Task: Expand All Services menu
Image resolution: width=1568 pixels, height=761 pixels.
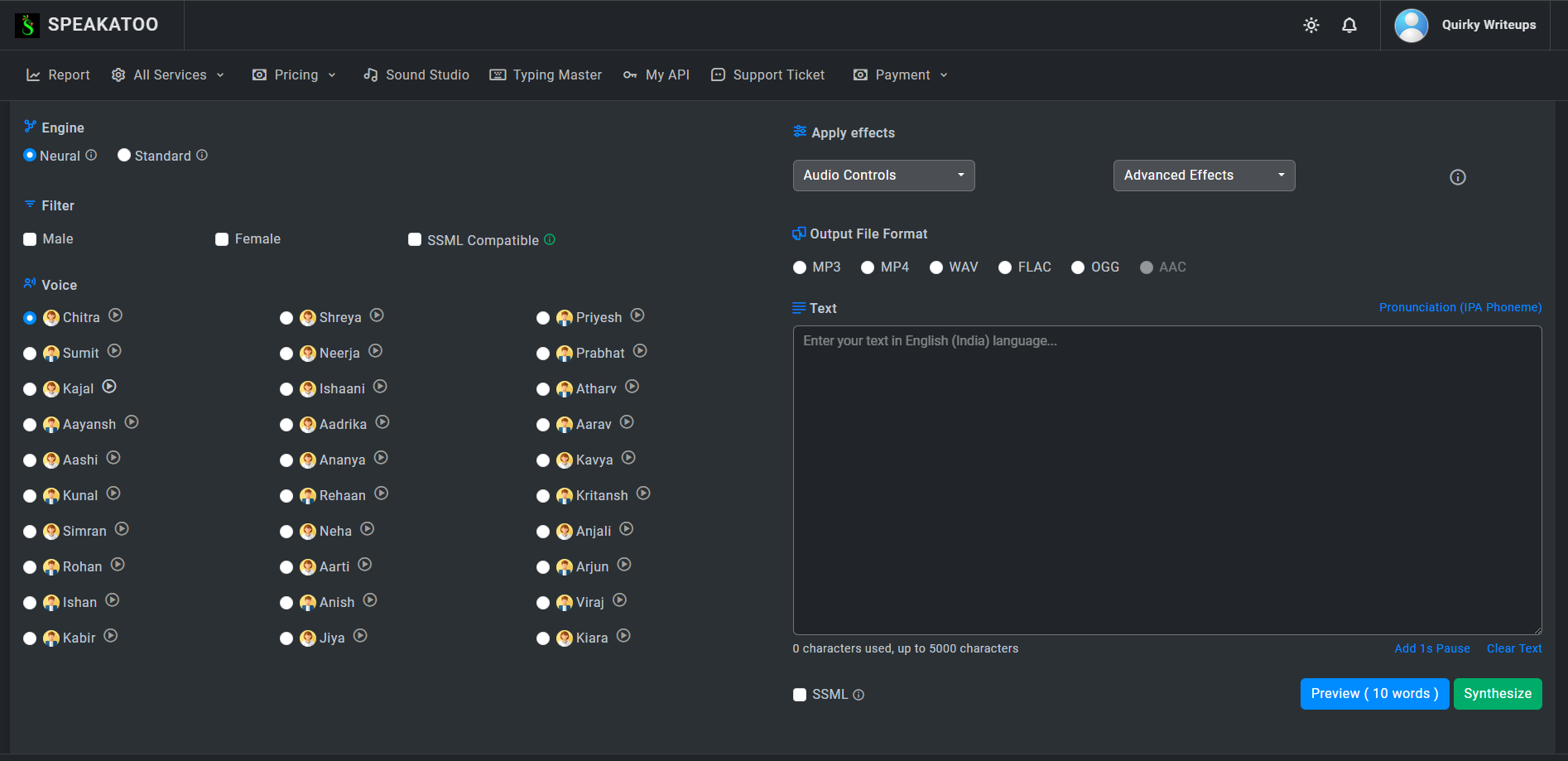Action: [168, 75]
